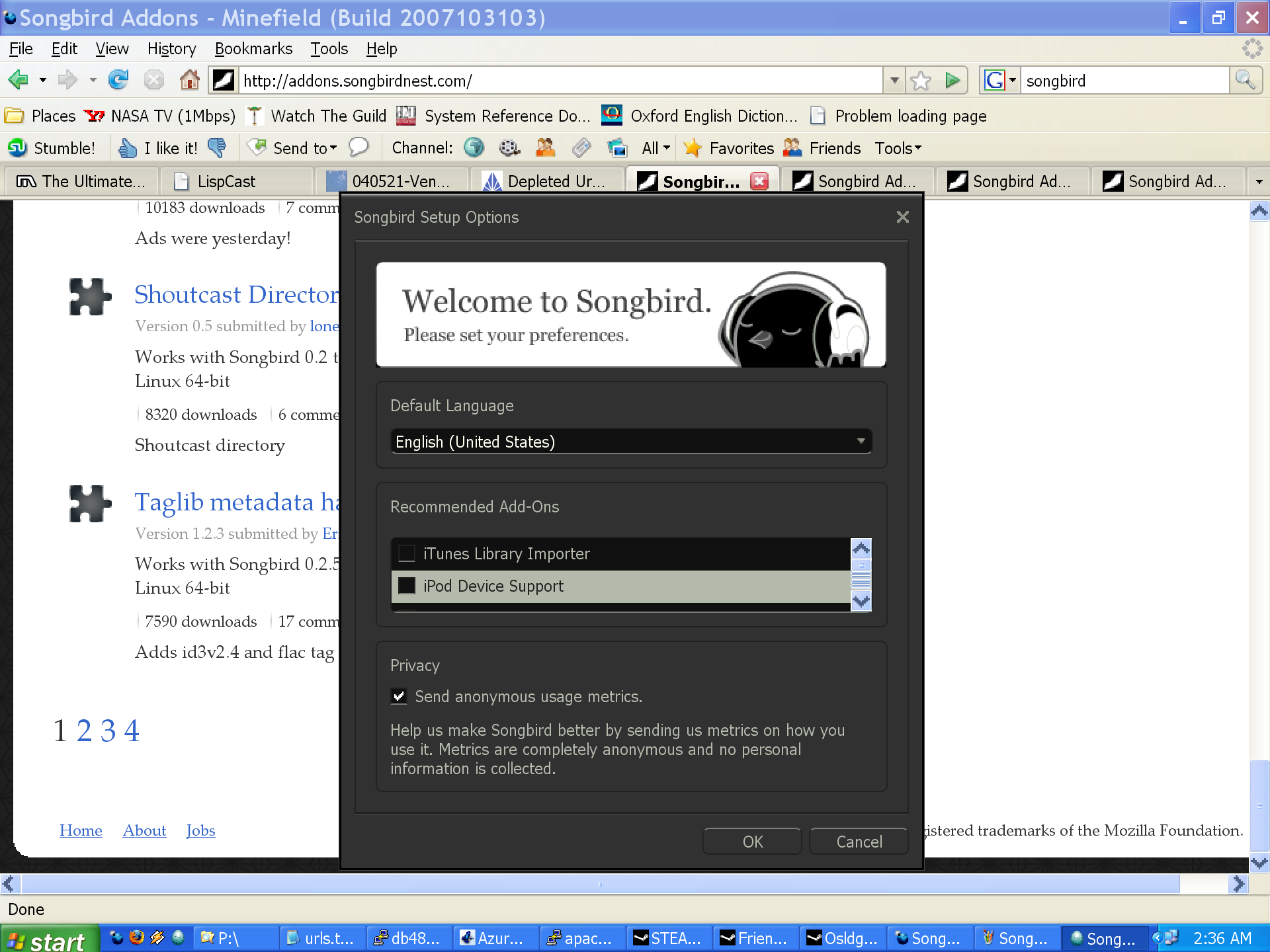Open the Taglib metadata add-on link
The width and height of the screenshot is (1270, 952).
(237, 502)
